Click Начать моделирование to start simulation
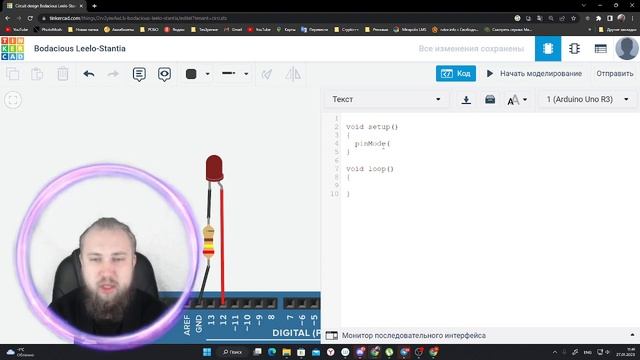Viewport: 640px width, 360px height. click(534, 73)
